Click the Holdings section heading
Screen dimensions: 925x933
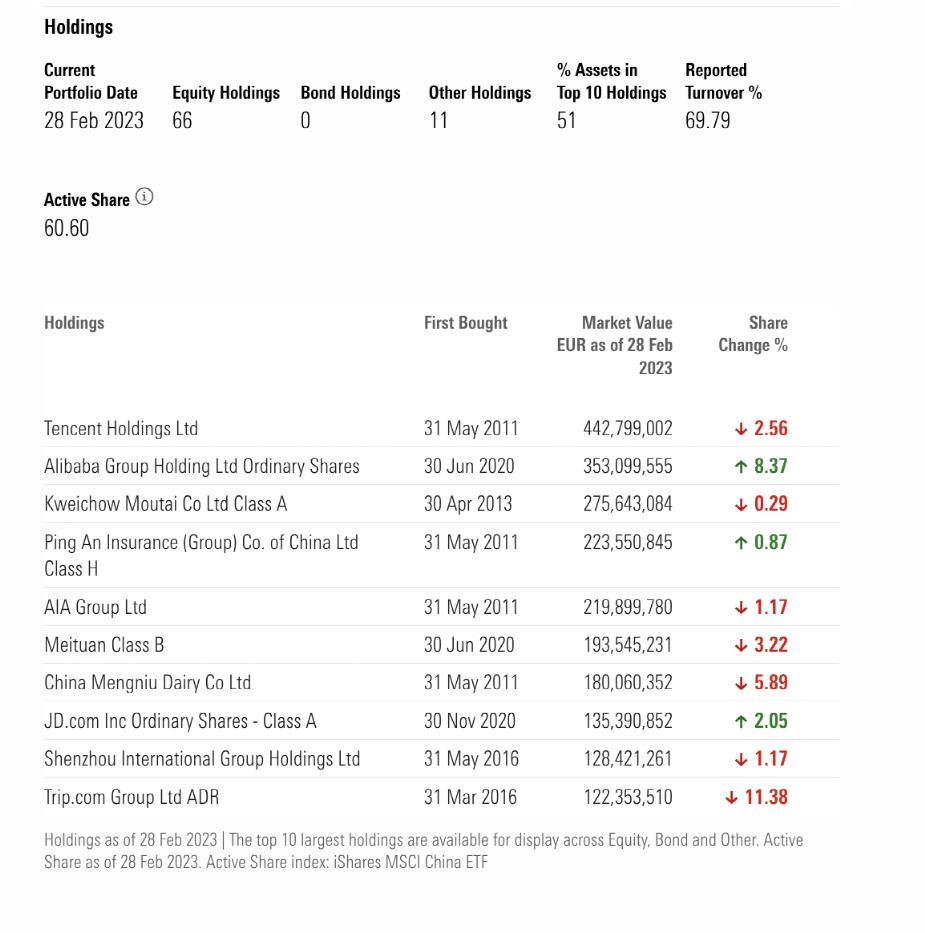(x=78, y=27)
